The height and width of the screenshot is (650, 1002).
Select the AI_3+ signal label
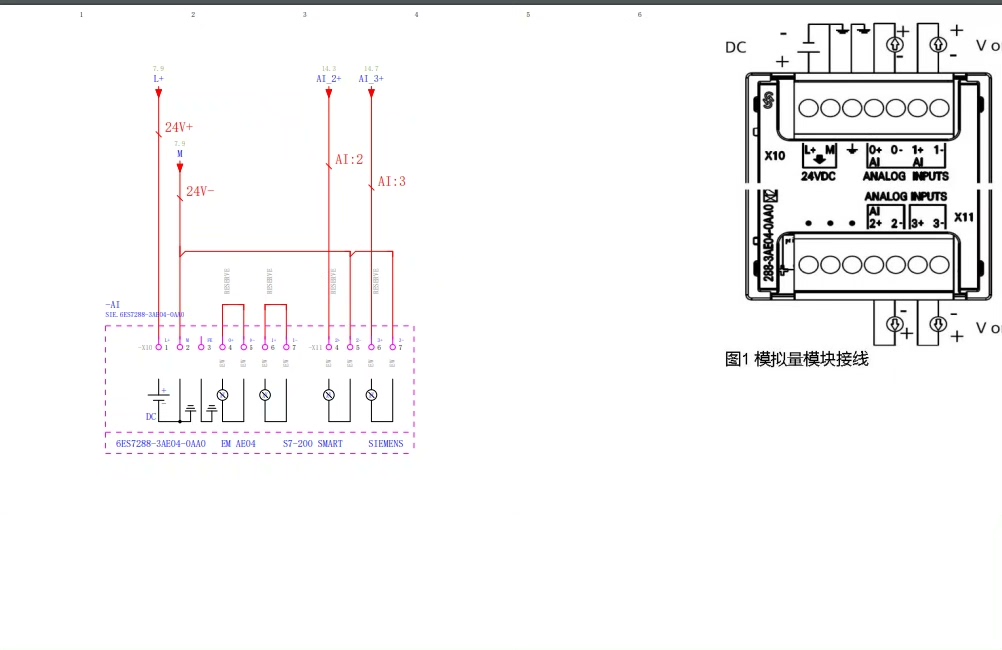pos(371,79)
